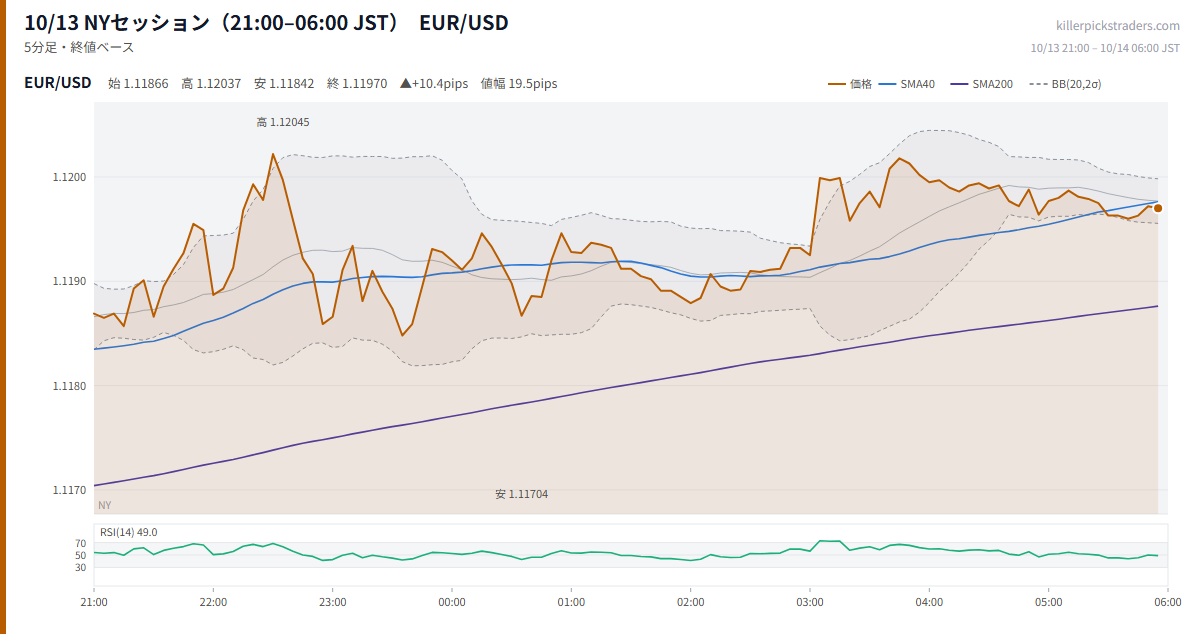Select the 5分足・終値ベース subtitle
Image resolution: width=1200 pixels, height=634 pixels.
click(79, 47)
